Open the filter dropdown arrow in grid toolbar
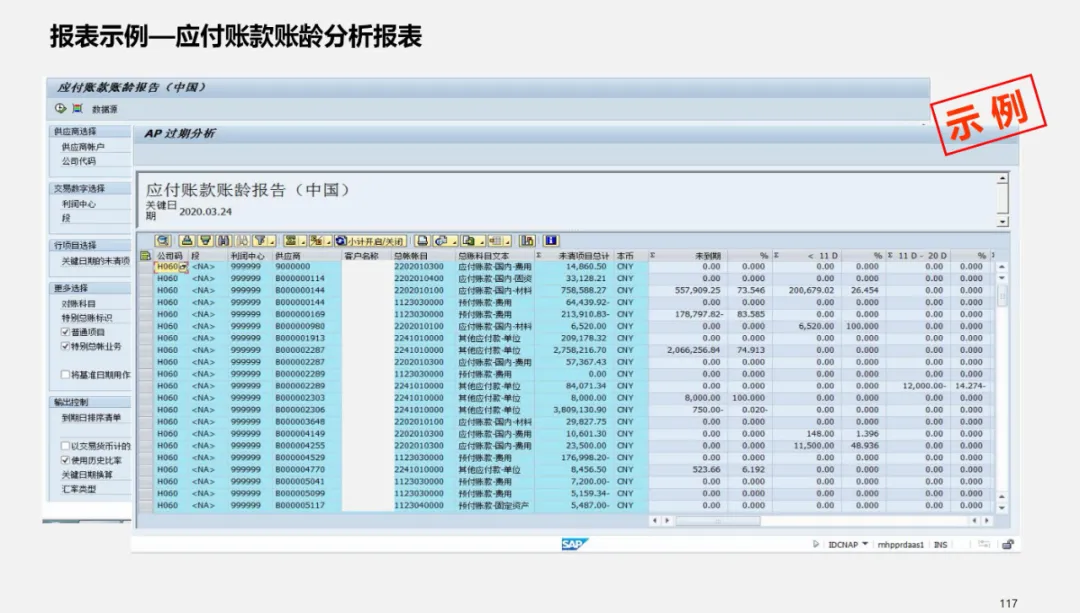Image resolution: width=1080 pixels, height=613 pixels. 271,242
